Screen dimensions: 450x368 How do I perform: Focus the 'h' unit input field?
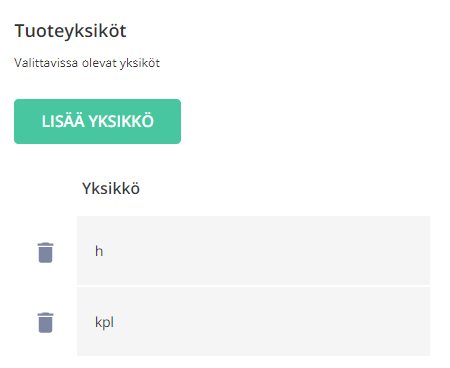tap(253, 251)
